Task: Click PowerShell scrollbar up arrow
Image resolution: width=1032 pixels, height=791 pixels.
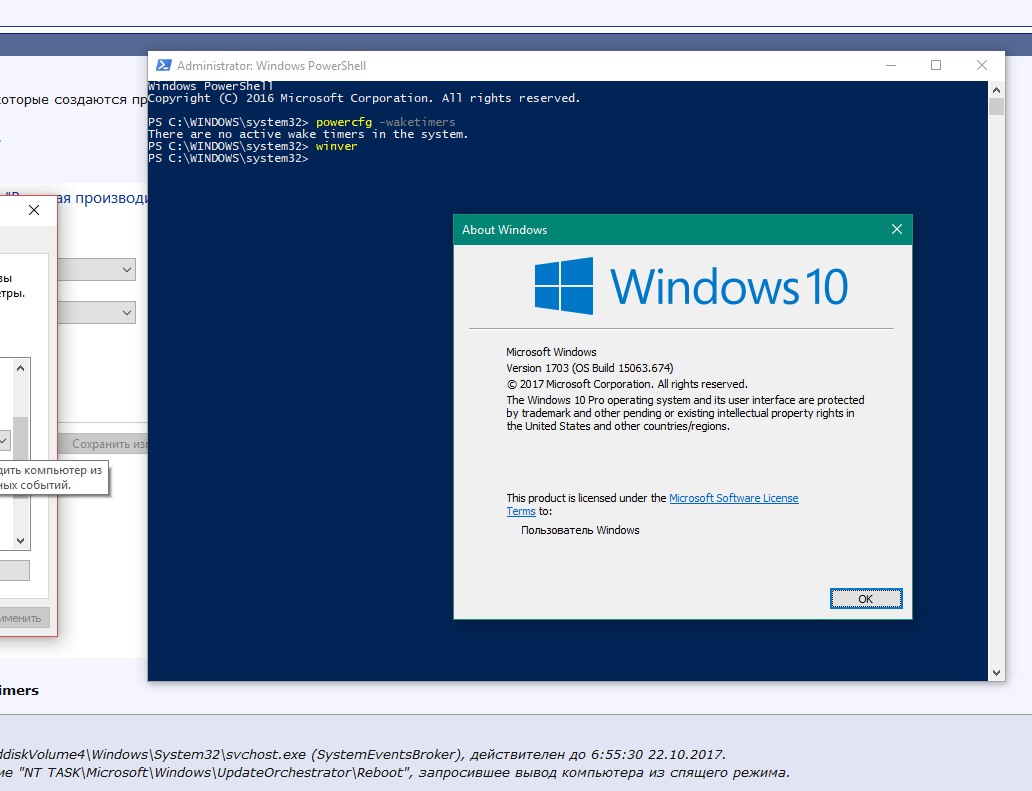Action: click(996, 89)
